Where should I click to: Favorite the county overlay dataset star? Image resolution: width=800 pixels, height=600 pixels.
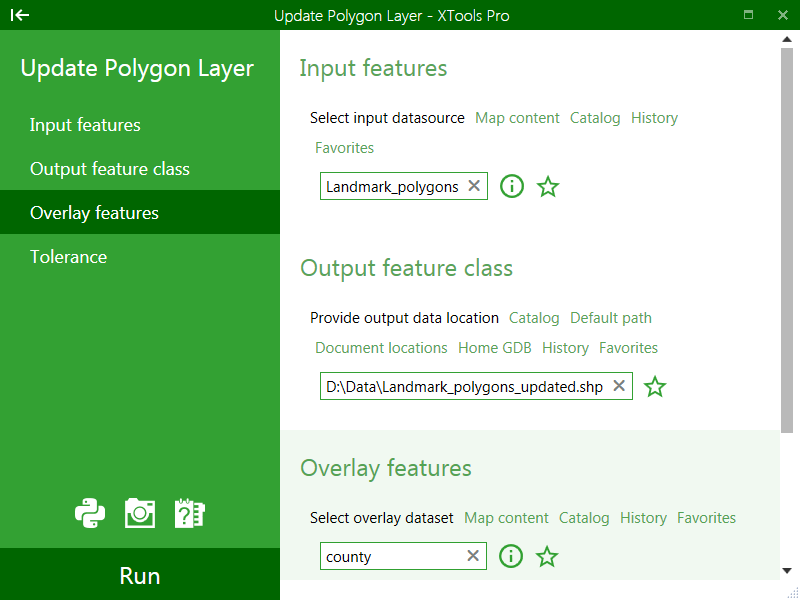coord(547,556)
